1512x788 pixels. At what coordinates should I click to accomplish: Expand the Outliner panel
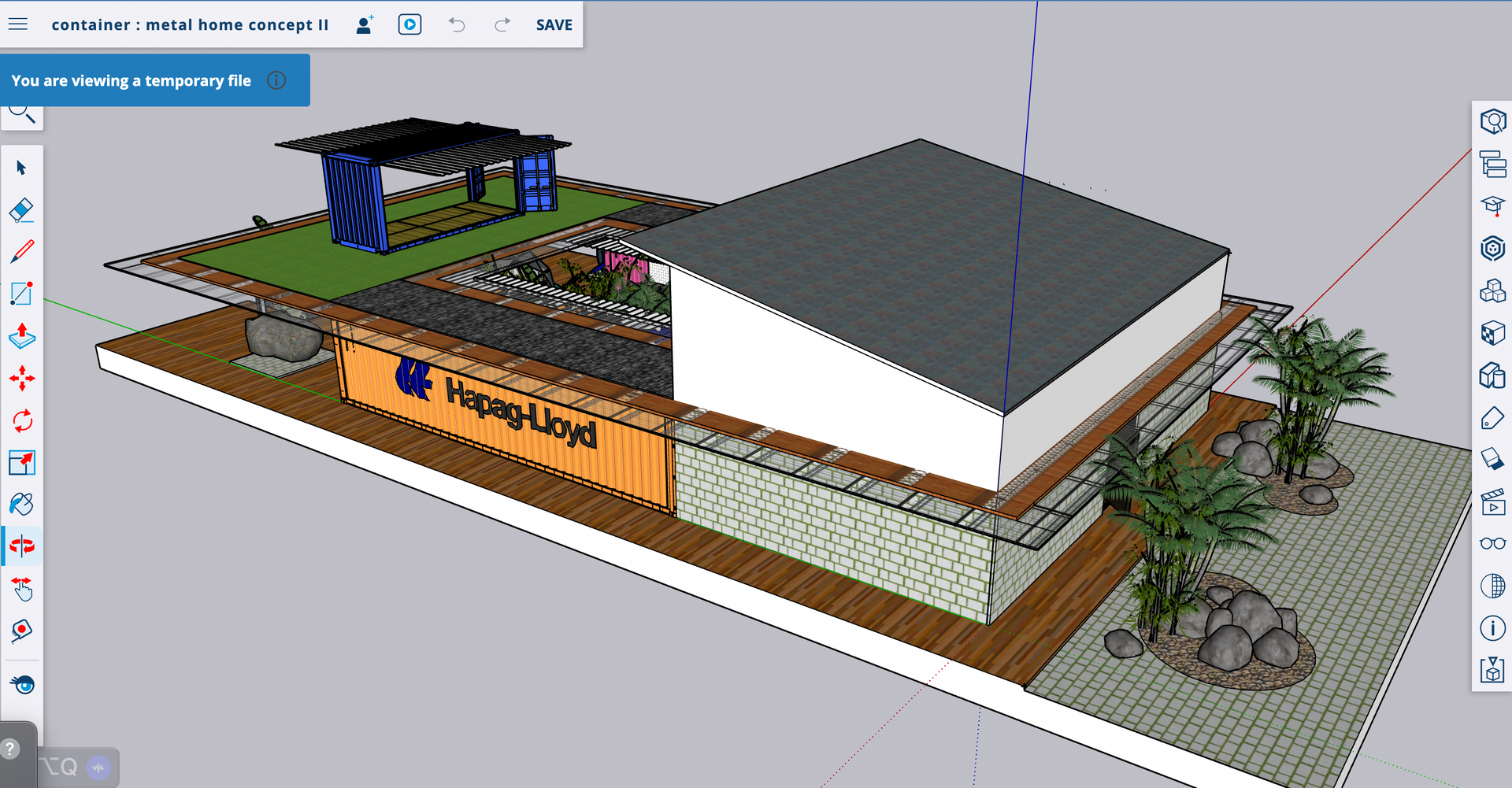tap(1492, 165)
